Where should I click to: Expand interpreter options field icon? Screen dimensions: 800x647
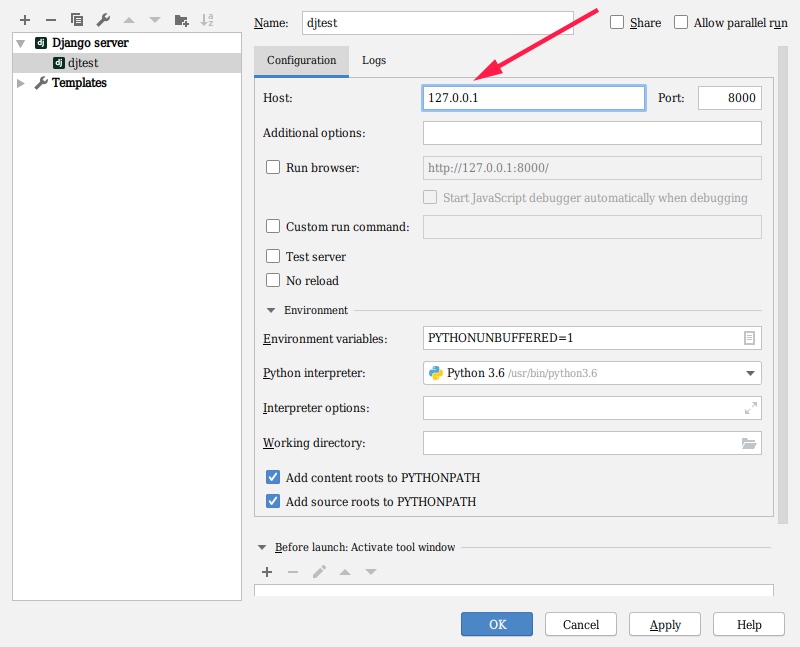tap(751, 408)
